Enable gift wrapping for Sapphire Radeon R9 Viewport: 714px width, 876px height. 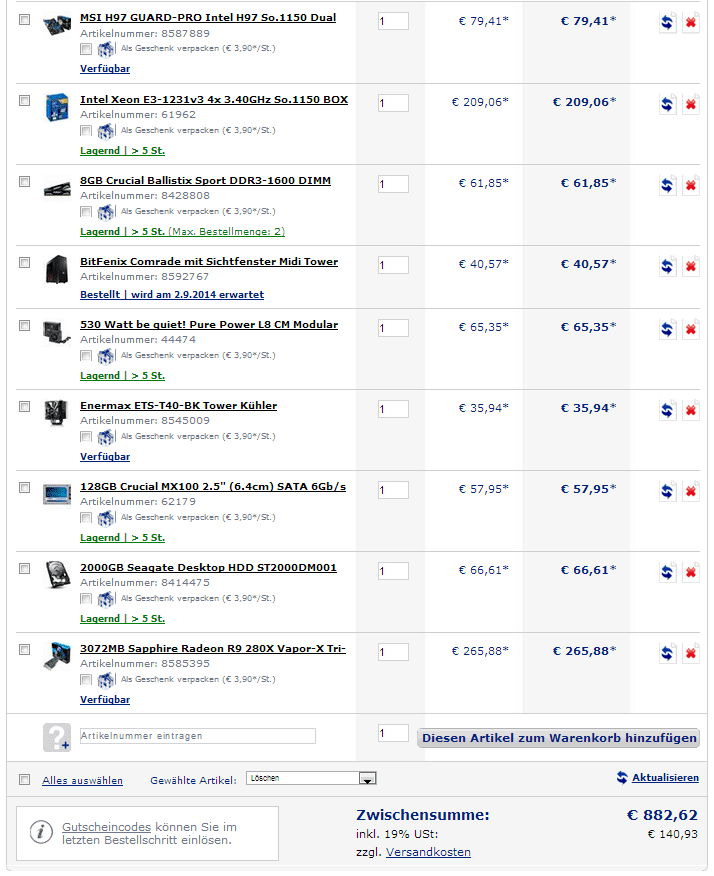coord(85,680)
